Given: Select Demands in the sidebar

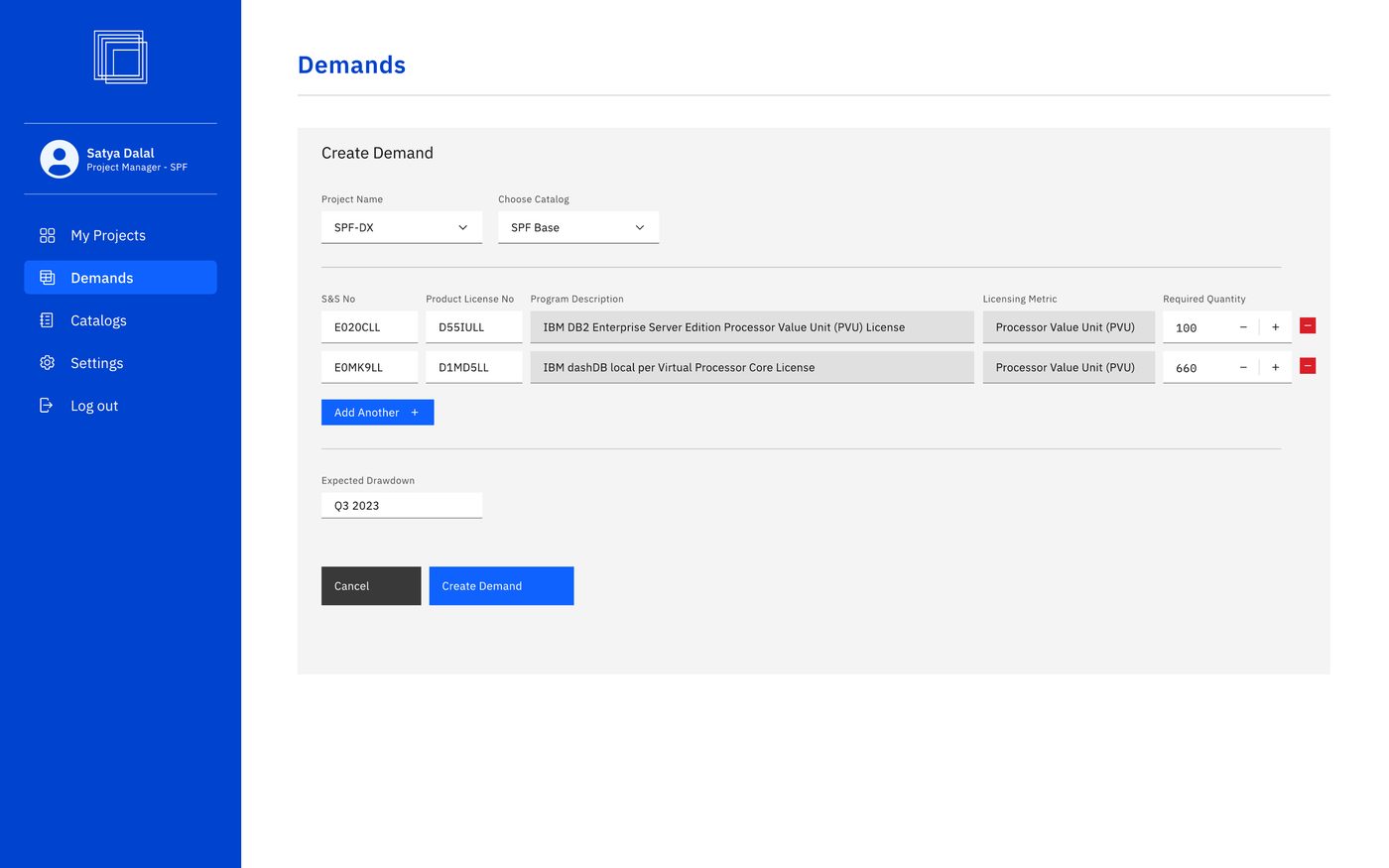Looking at the screenshot, I should click(120, 278).
